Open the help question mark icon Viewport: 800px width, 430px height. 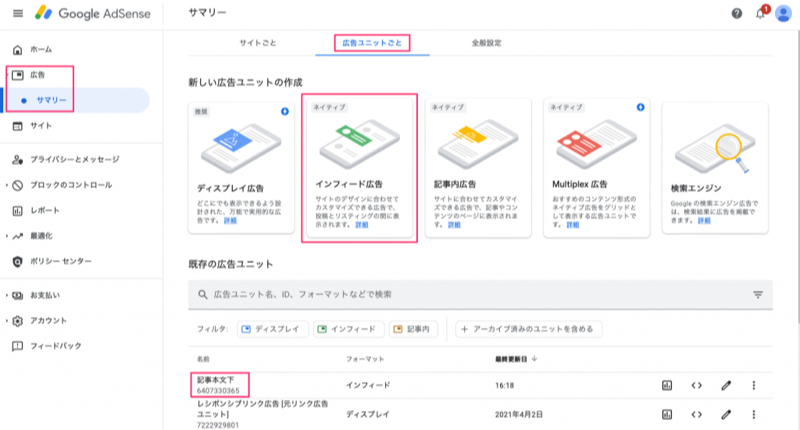click(x=736, y=14)
